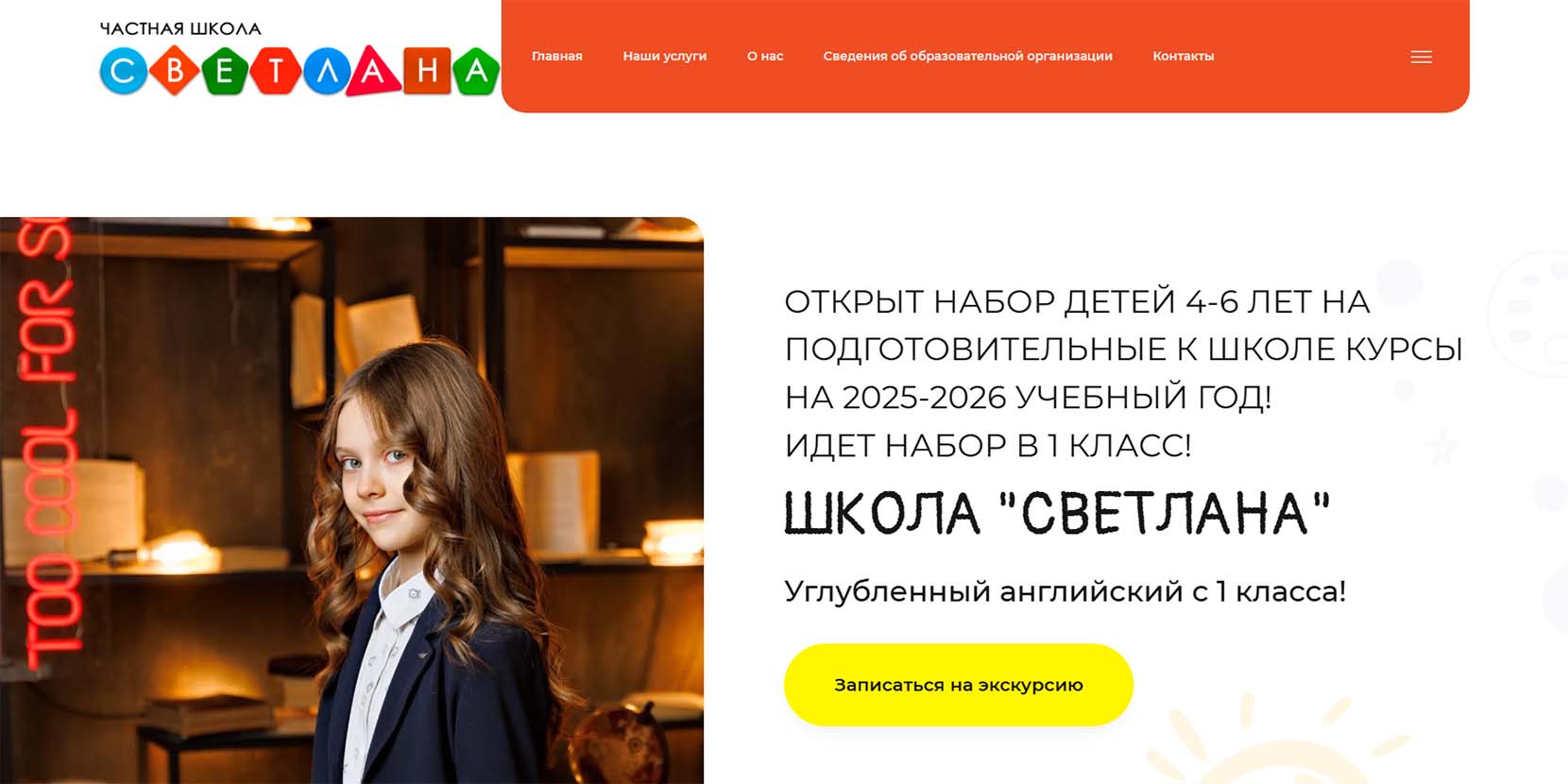
Task: Open Сведения об образовательной организации
Action: click(967, 56)
